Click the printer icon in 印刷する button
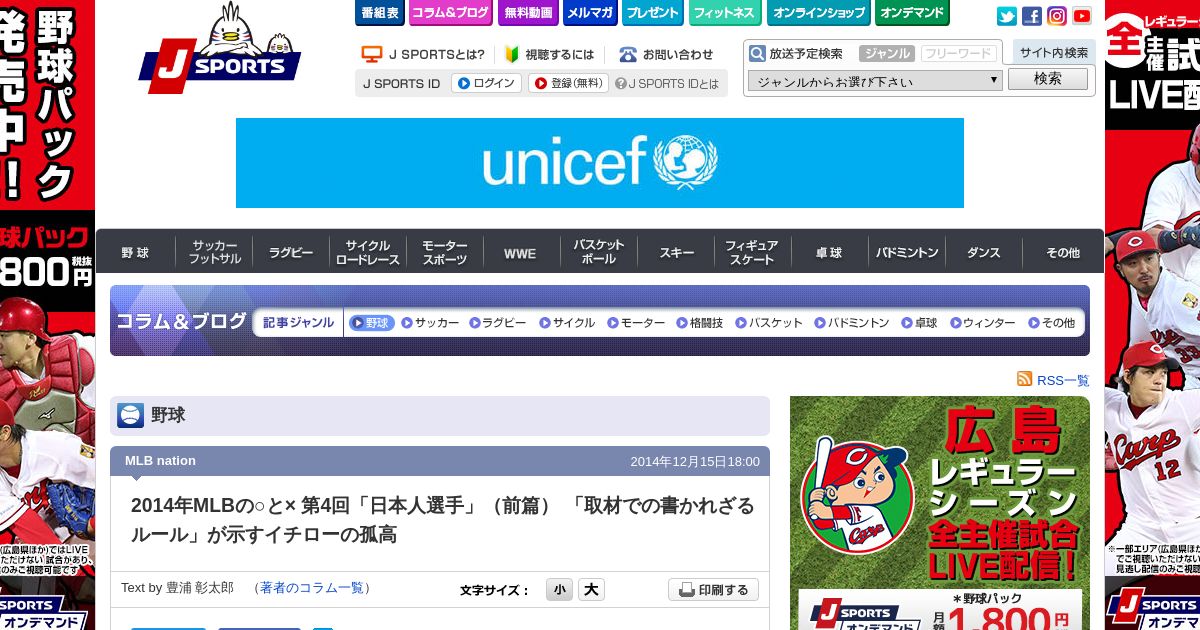Viewport: 1200px width, 630px height. pyautogui.click(x=686, y=590)
